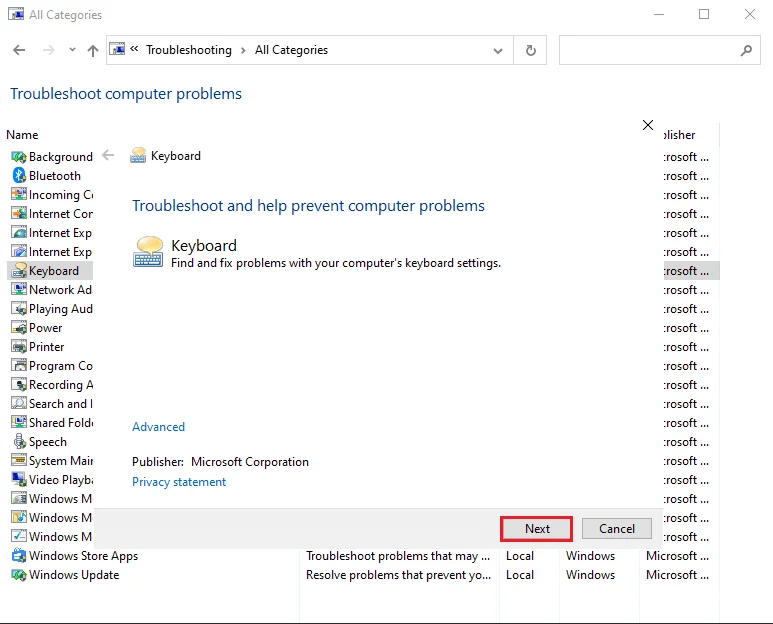The height and width of the screenshot is (624, 773).
Task: Go back in the troubleshooter dialog
Action: click(108, 156)
